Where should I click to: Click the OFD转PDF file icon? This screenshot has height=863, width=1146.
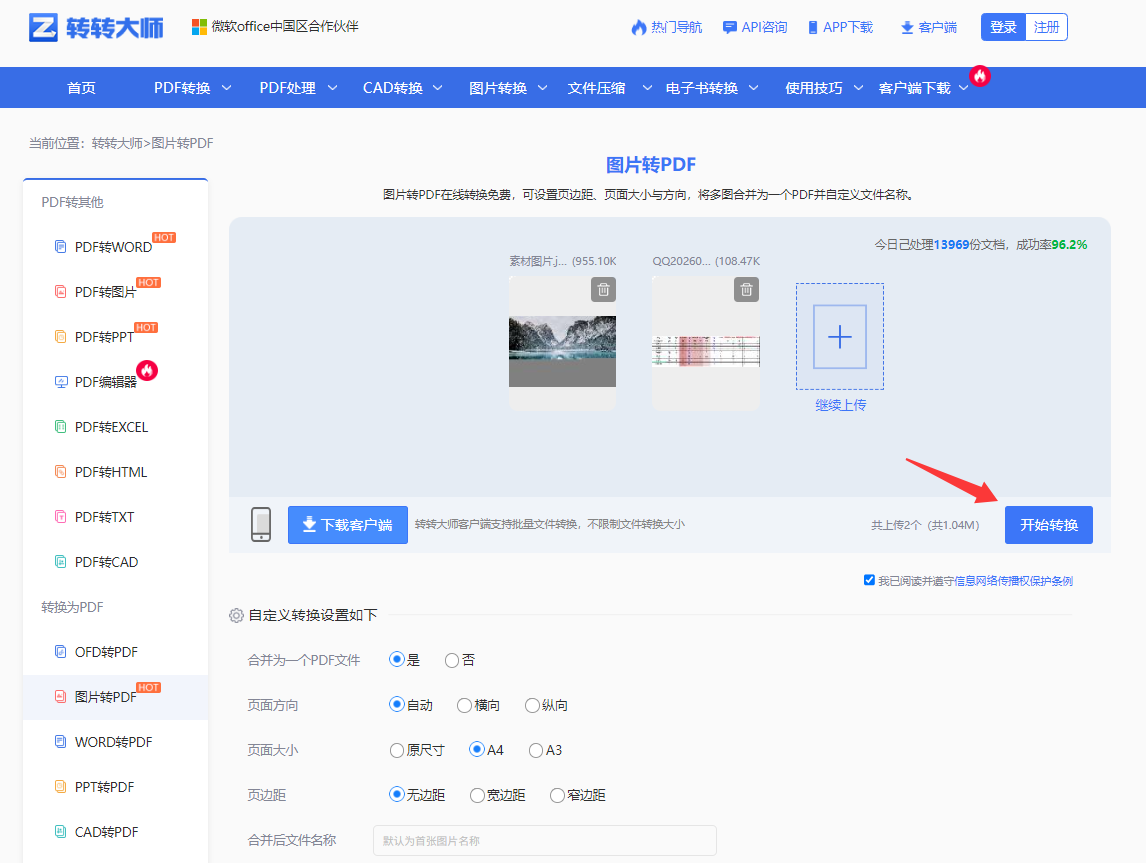(x=61, y=651)
